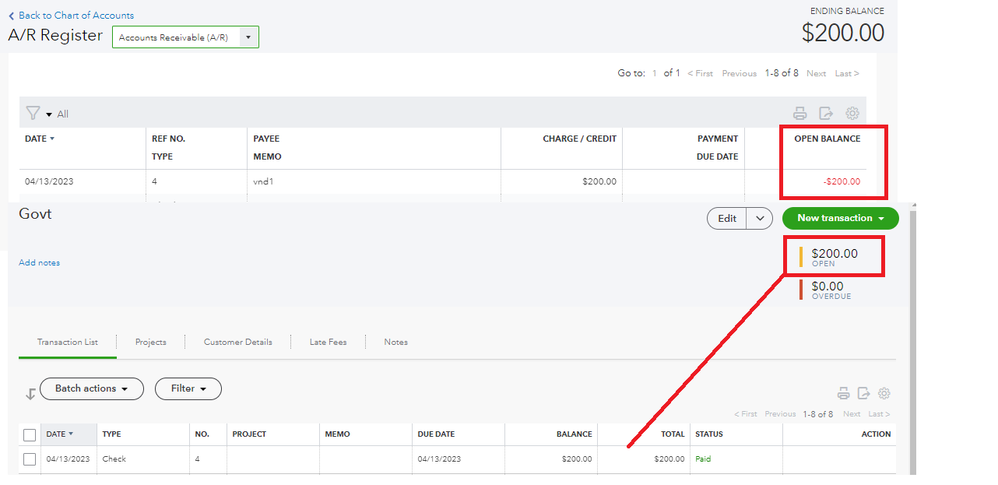Print the customer transaction list
The width and height of the screenshot is (998, 485).
pos(842,394)
